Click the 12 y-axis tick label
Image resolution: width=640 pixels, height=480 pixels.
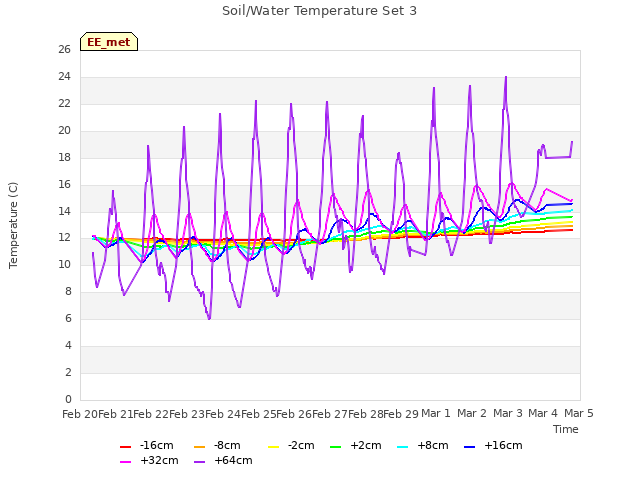point(64,238)
